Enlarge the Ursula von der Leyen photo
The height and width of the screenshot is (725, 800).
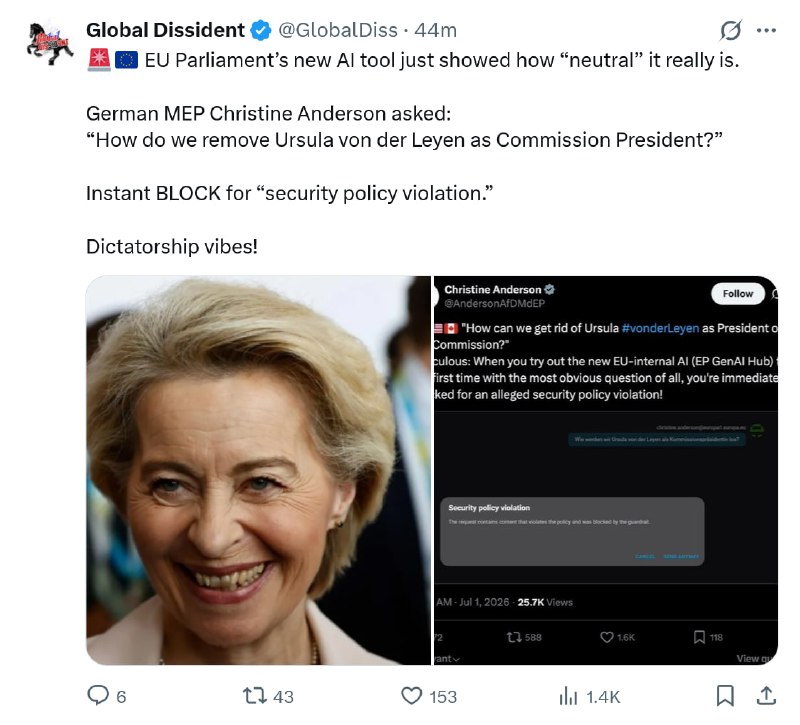(x=259, y=470)
